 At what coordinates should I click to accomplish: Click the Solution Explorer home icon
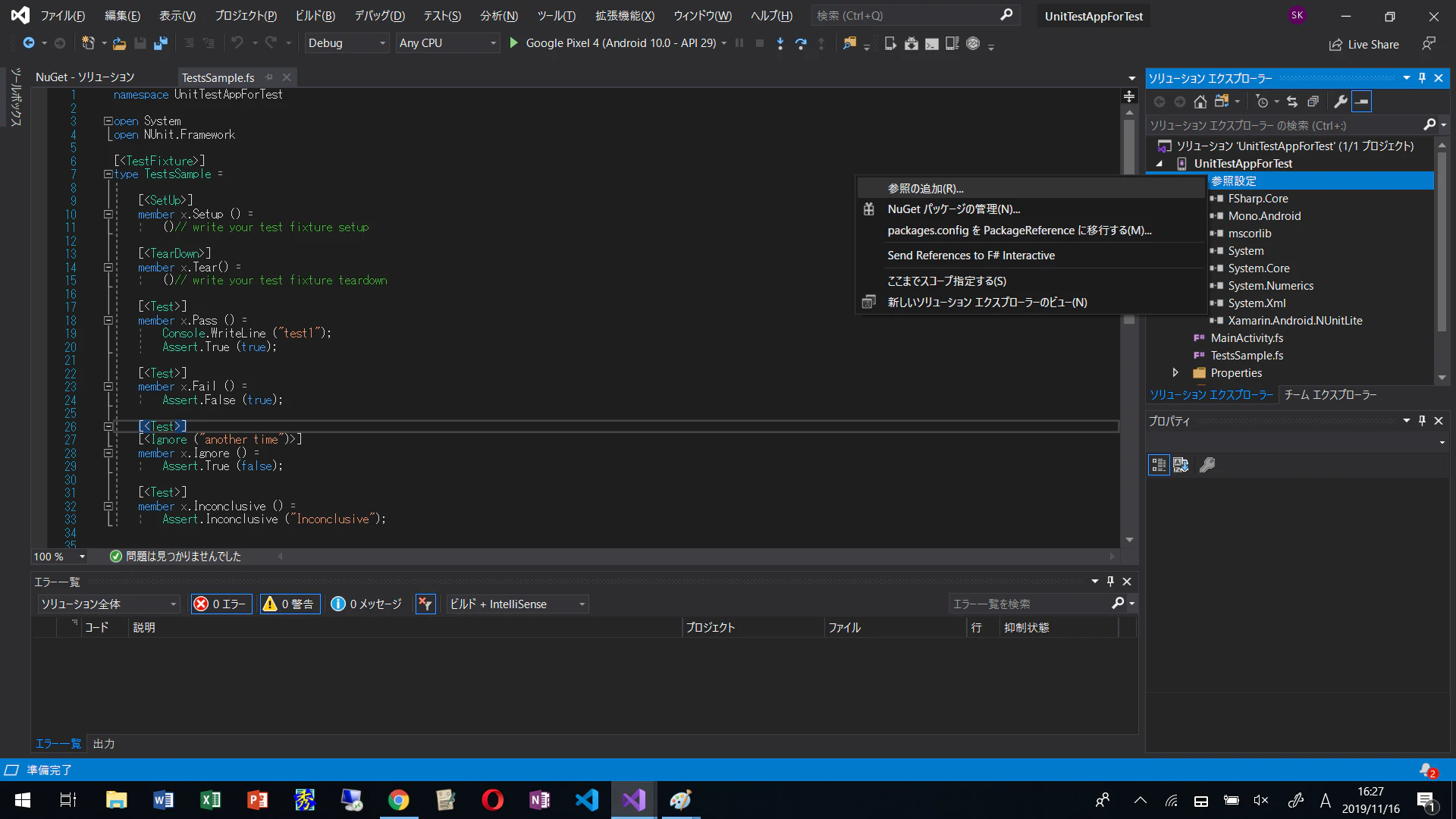pyautogui.click(x=1200, y=102)
